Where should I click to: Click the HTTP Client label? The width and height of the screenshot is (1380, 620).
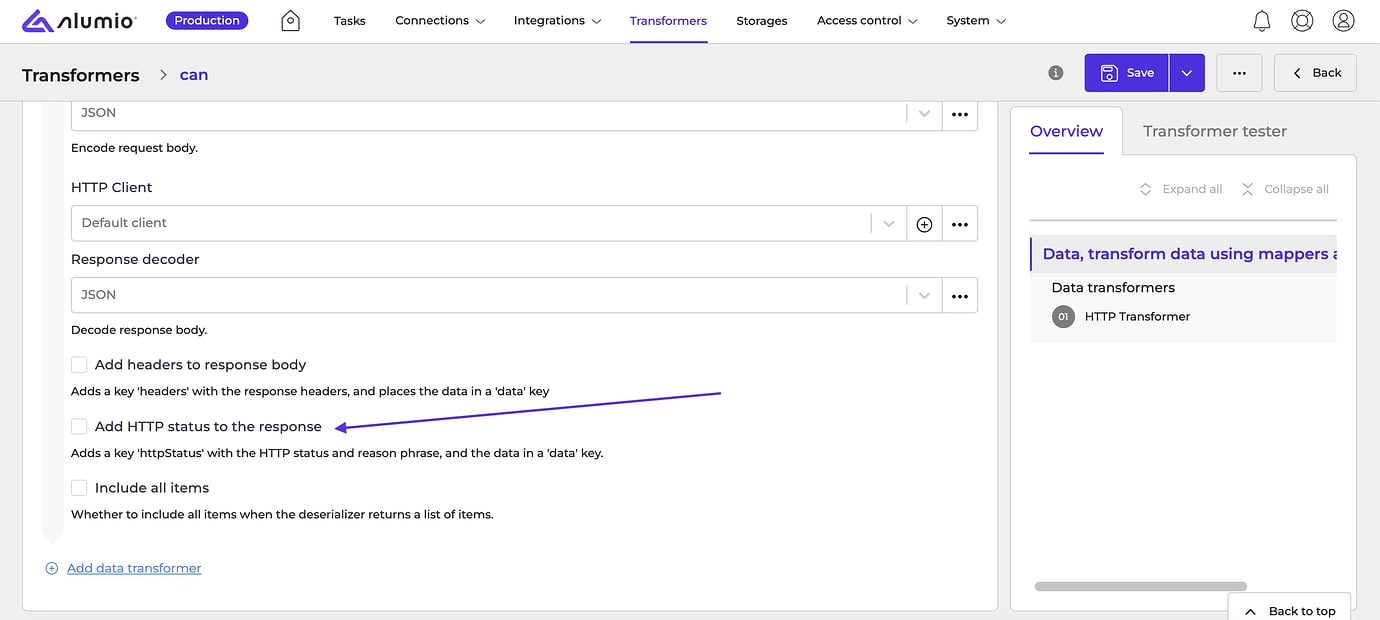[112, 188]
